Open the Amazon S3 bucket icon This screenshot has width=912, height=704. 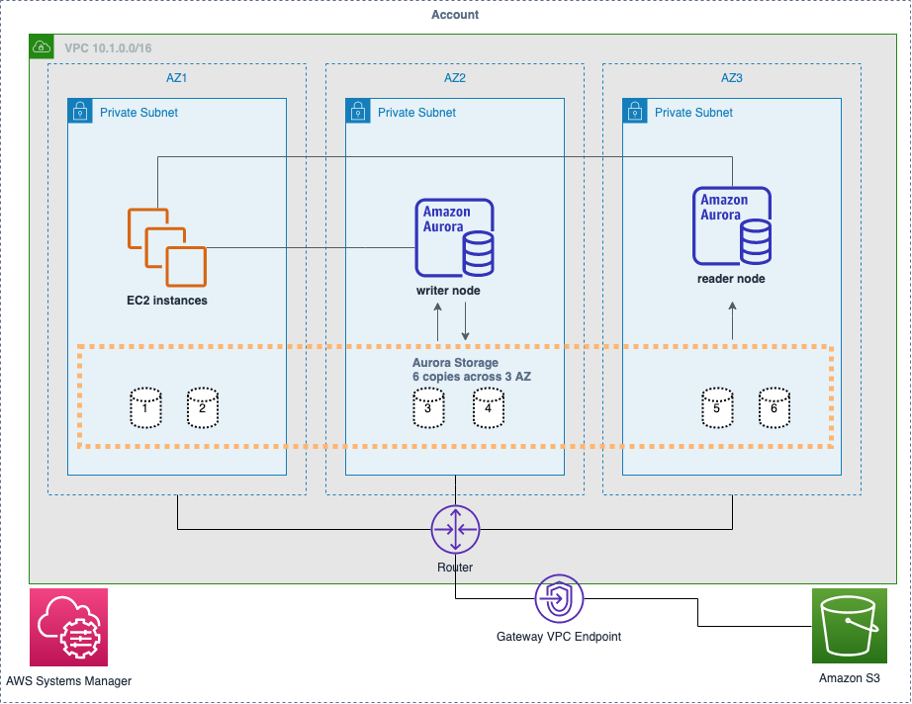[x=849, y=625]
